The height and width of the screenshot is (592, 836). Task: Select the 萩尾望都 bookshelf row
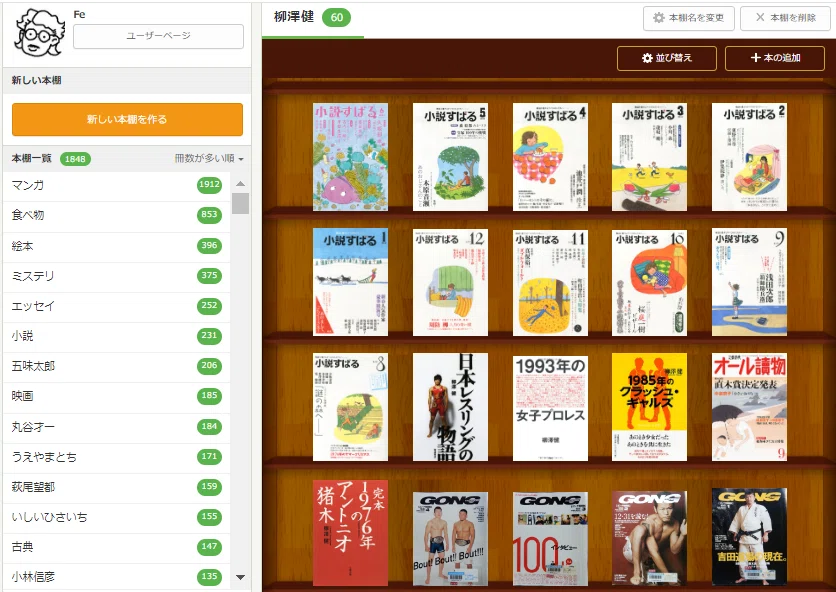point(117,487)
